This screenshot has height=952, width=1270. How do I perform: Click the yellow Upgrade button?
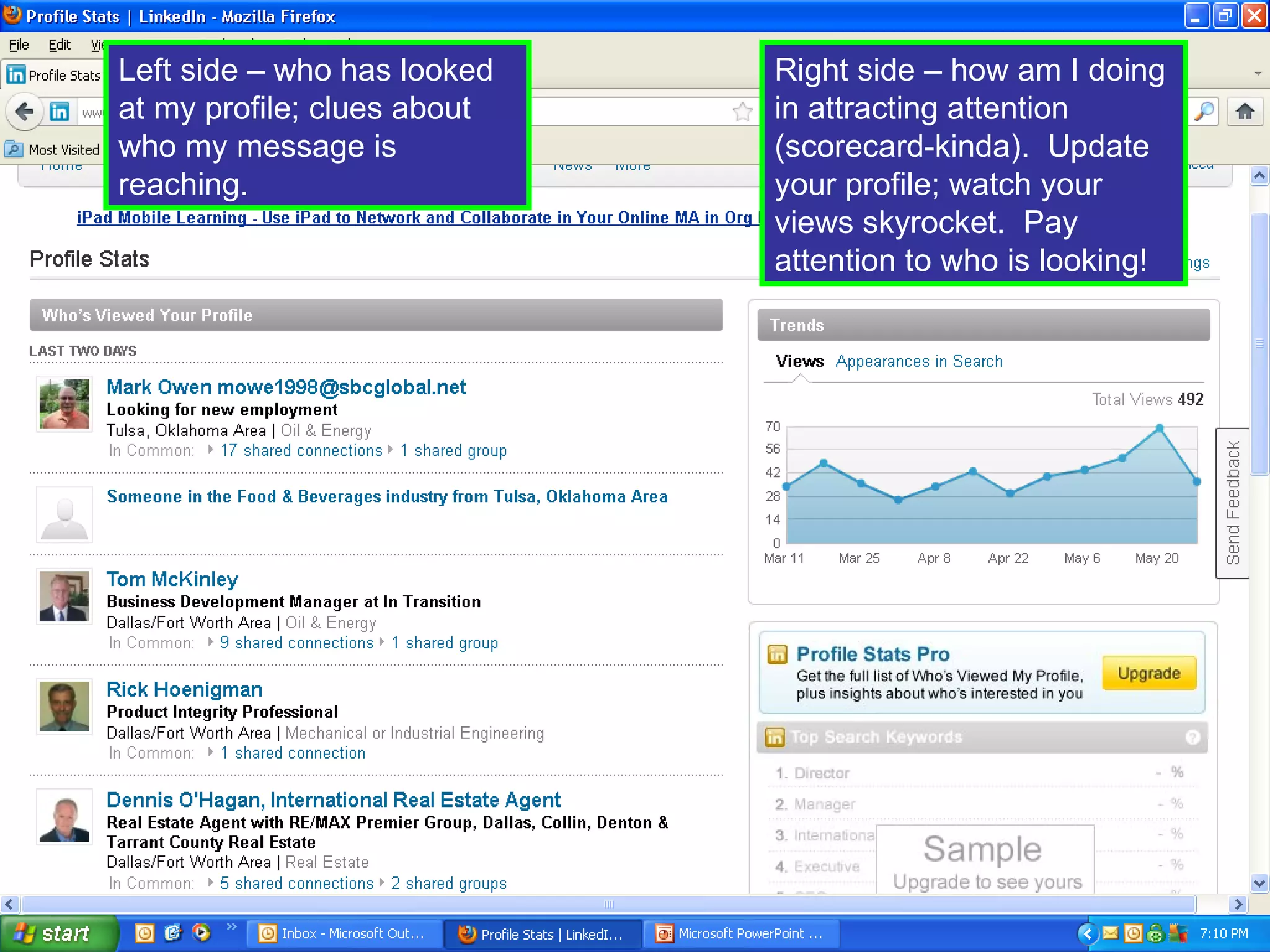click(x=1149, y=673)
